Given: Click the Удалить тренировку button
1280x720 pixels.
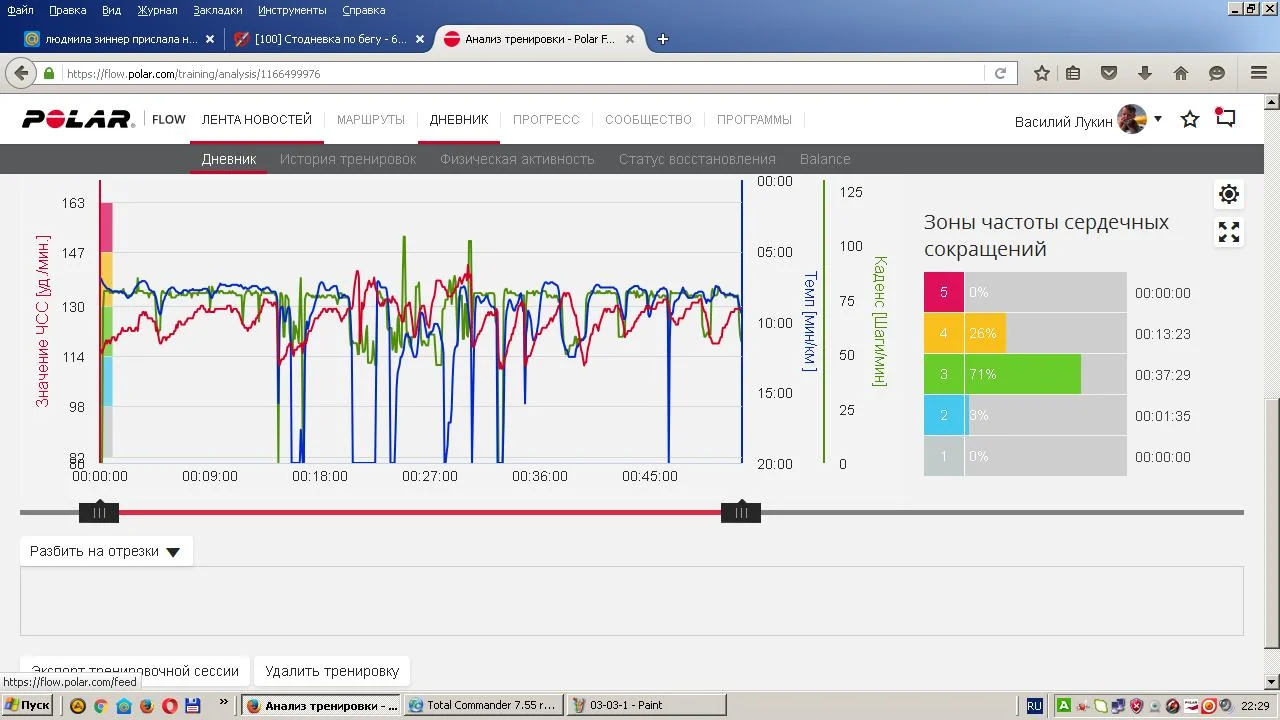Looking at the screenshot, I should tap(332, 671).
